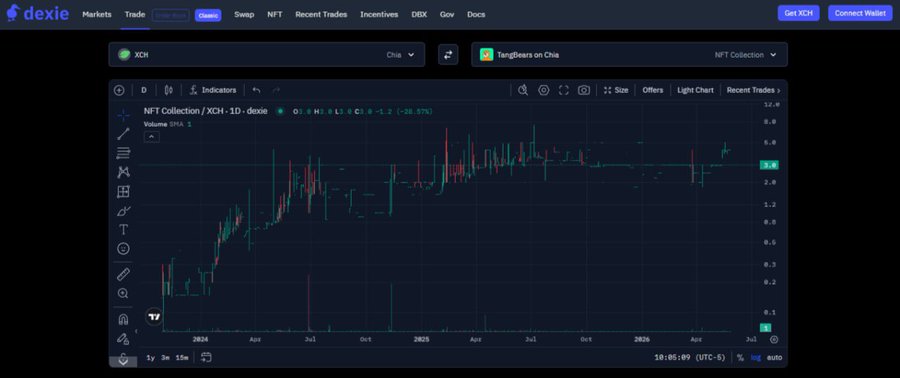
Task: Click the dexie logo
Action: coord(37,13)
